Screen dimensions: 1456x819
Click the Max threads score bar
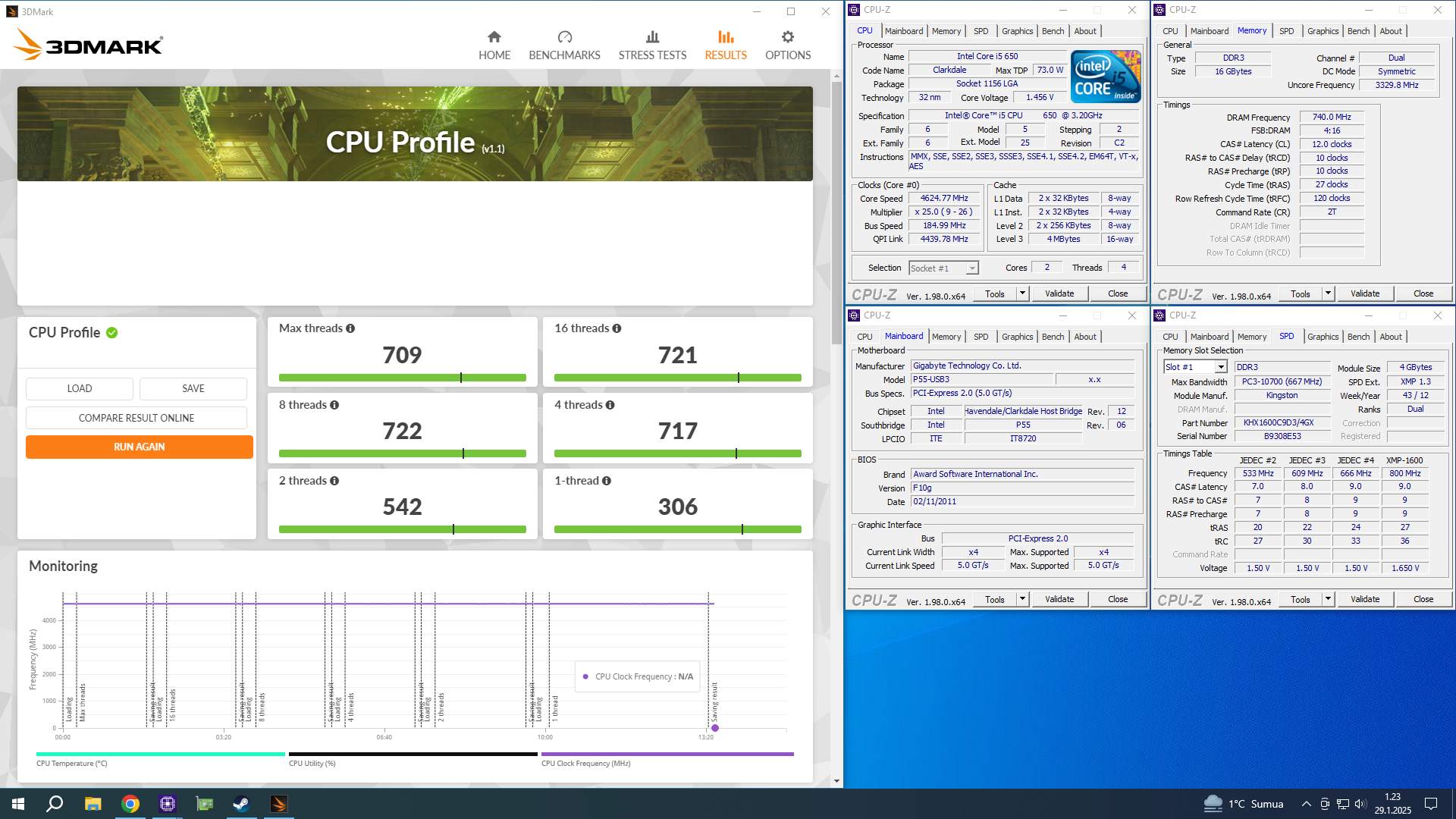[x=403, y=378]
